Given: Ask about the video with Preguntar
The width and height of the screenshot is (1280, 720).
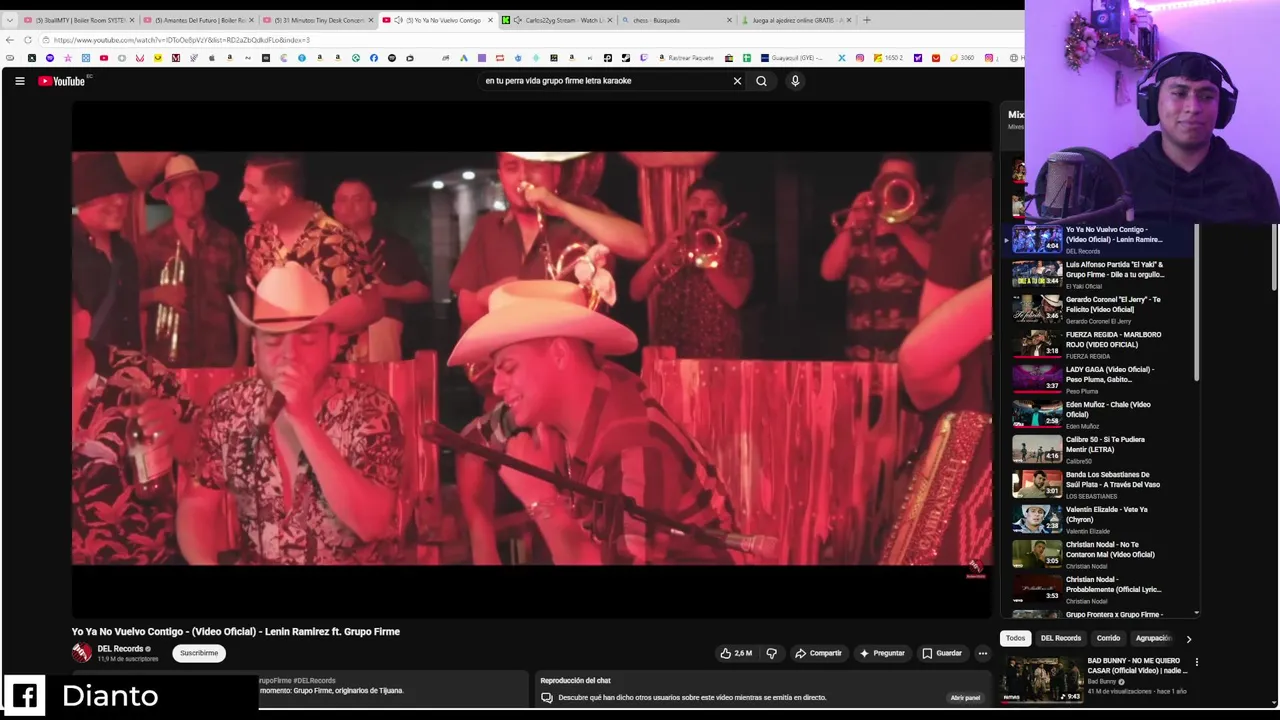Looking at the screenshot, I should (x=882, y=653).
